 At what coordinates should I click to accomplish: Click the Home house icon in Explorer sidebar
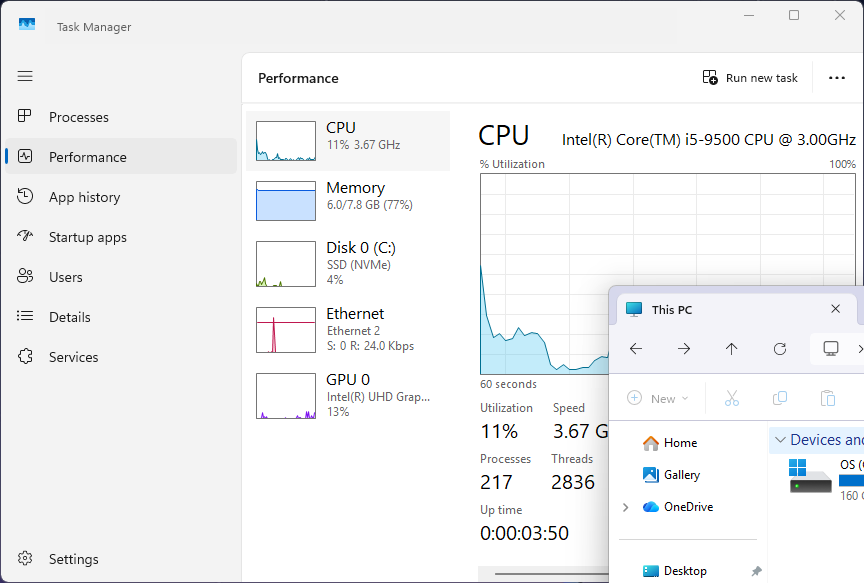click(x=651, y=443)
